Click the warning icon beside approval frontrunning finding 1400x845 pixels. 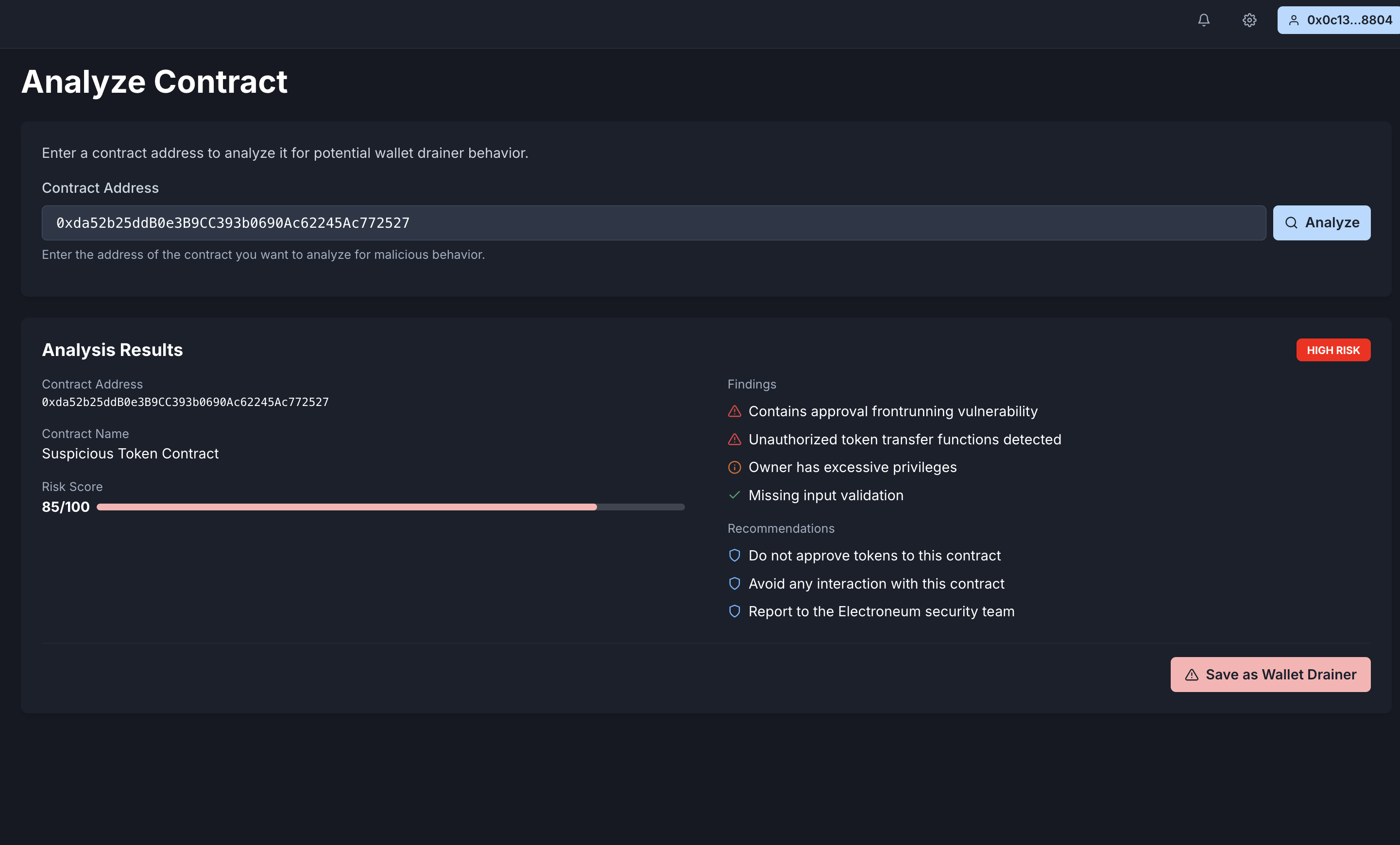tap(734, 411)
